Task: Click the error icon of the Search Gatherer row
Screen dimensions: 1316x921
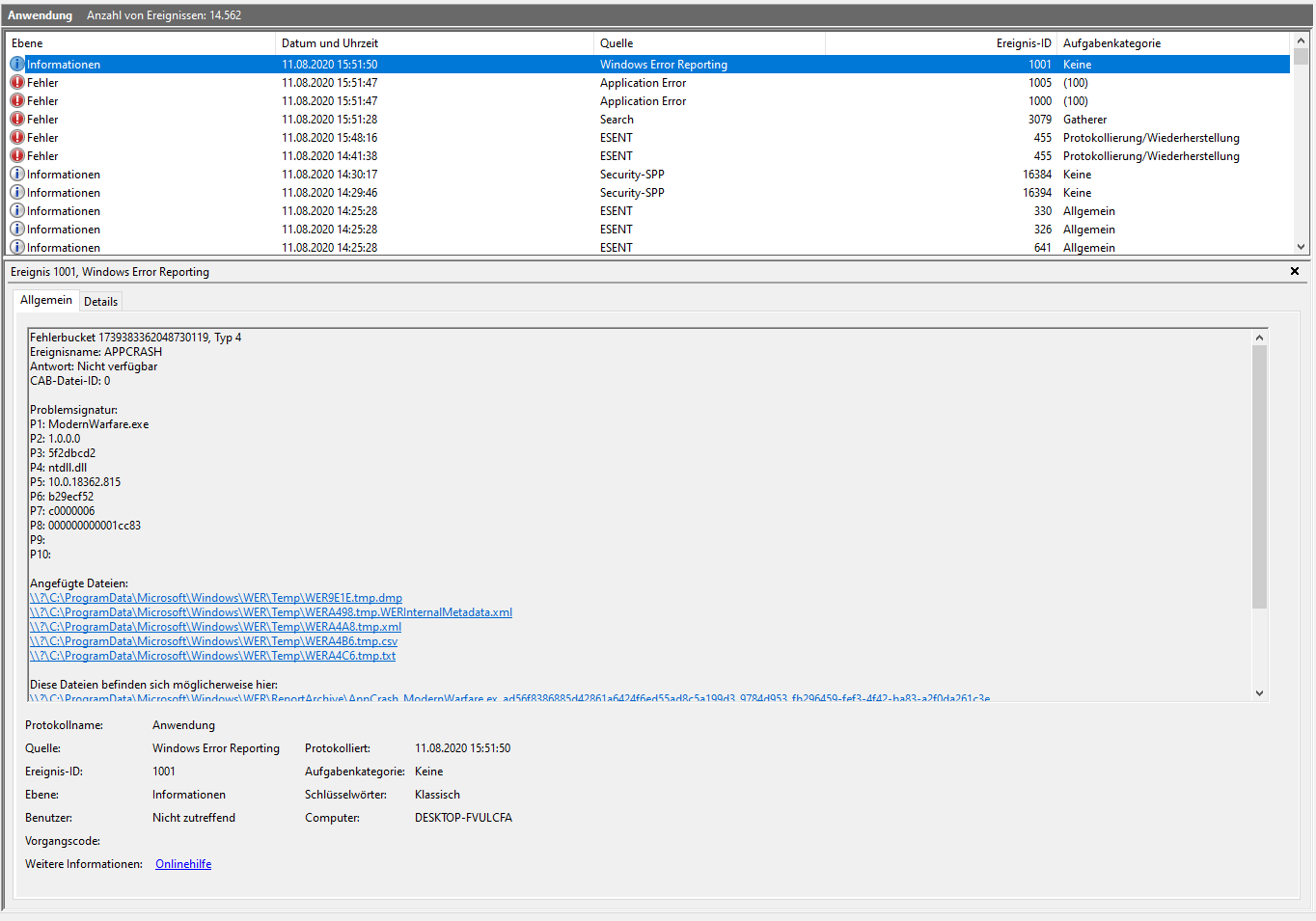Action: (x=17, y=119)
